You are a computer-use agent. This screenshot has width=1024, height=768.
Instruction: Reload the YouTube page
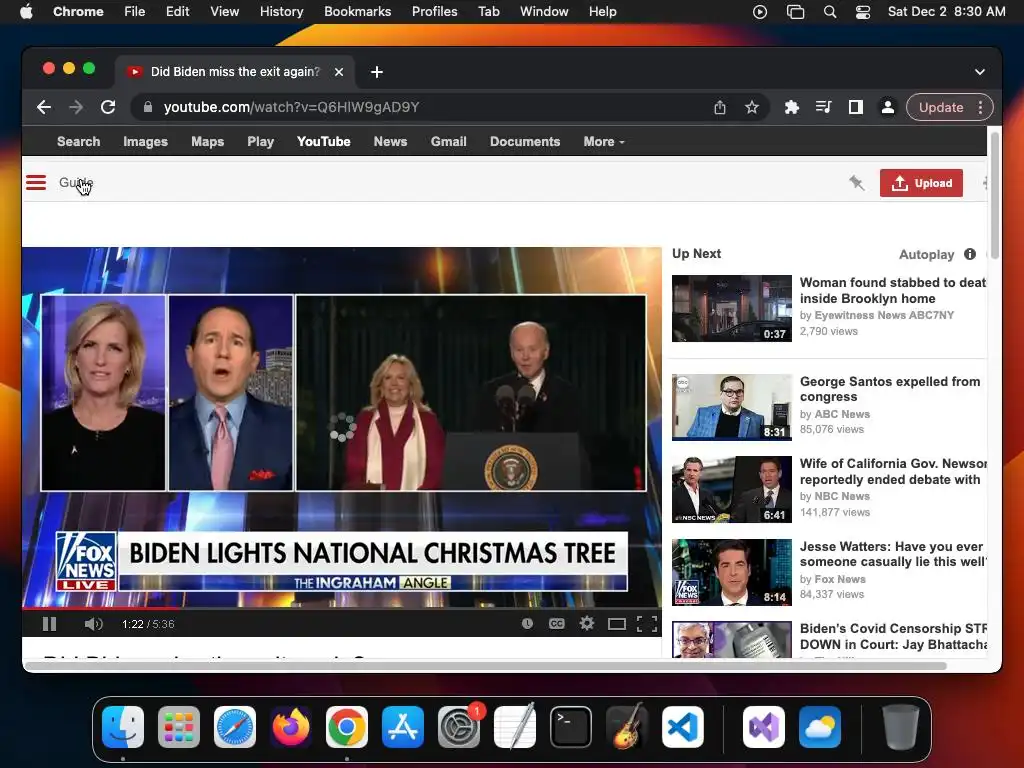tap(108, 107)
